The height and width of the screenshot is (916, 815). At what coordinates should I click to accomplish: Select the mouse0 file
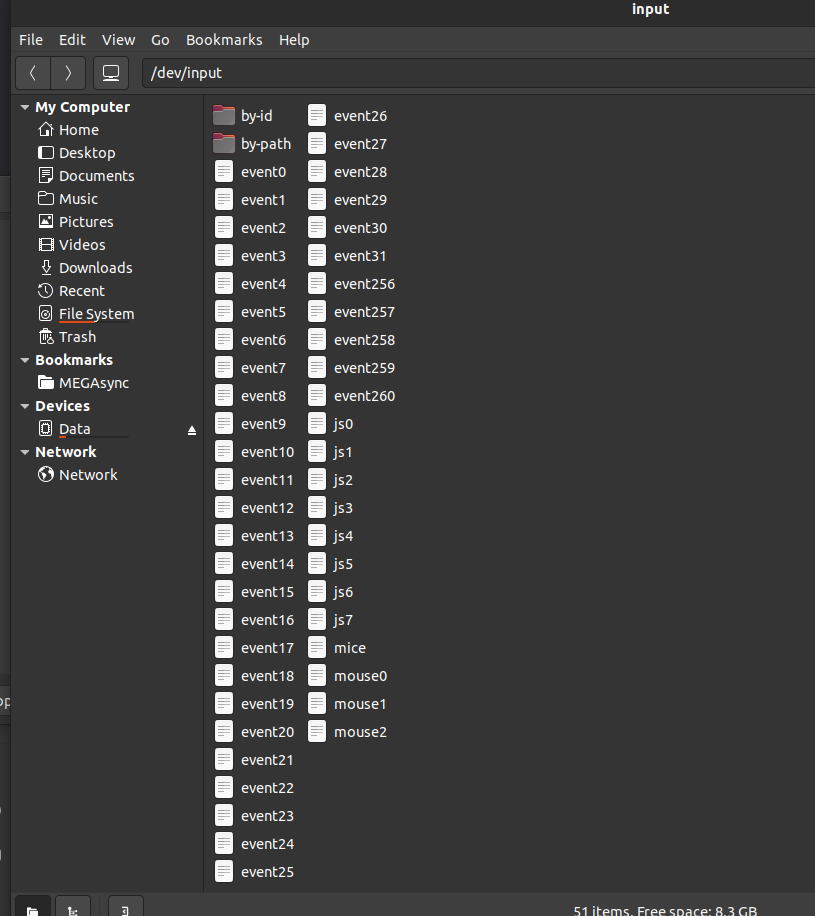348,676
